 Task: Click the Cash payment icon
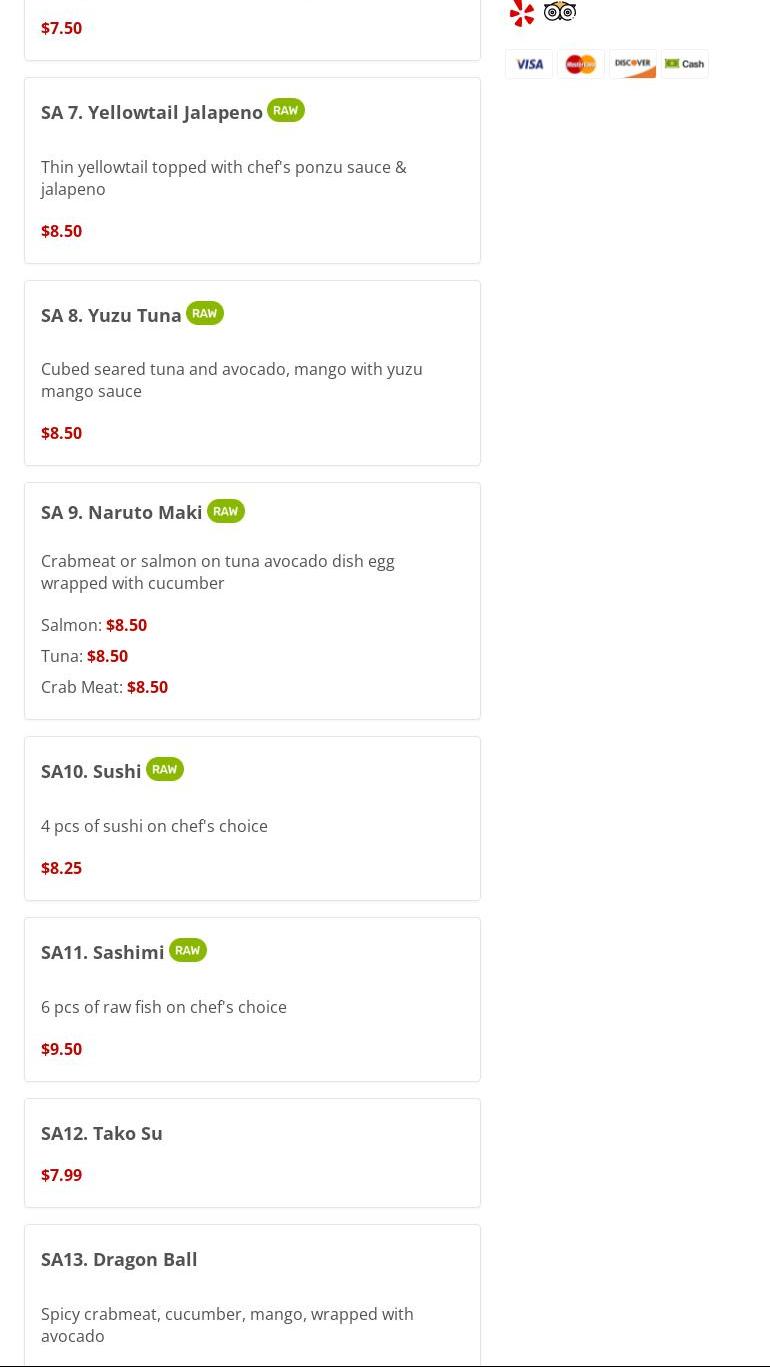pyautogui.click(x=685, y=64)
